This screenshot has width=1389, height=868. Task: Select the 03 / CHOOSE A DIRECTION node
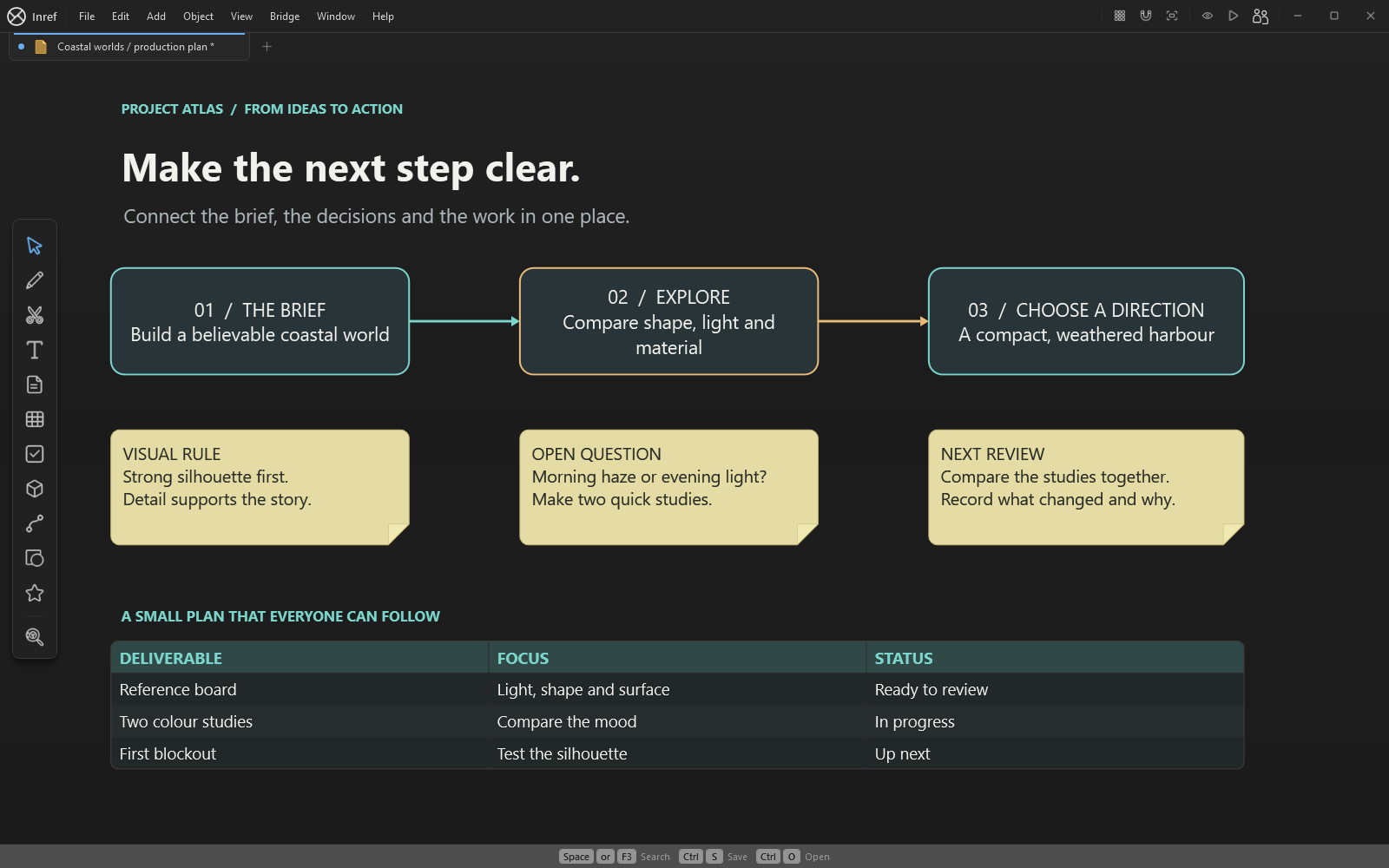point(1086,321)
